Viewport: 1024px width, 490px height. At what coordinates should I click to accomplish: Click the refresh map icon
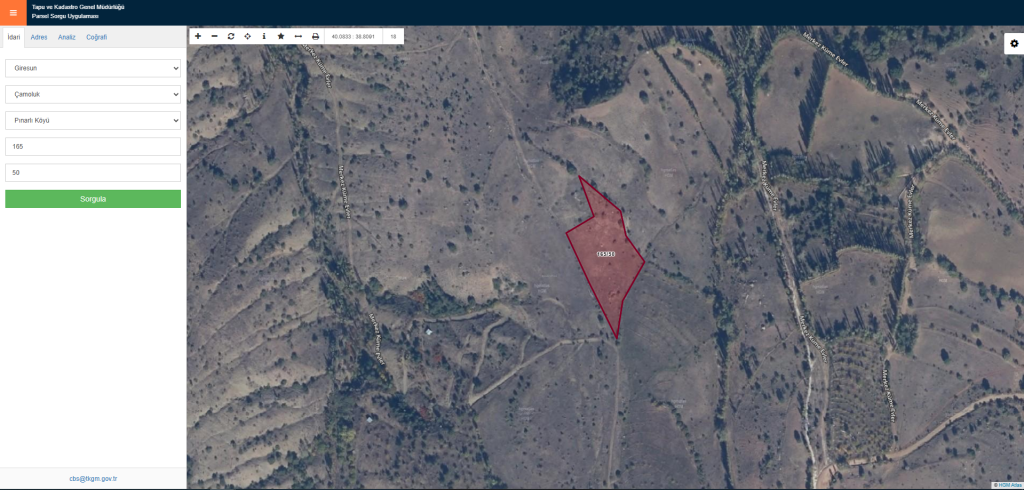pos(231,36)
